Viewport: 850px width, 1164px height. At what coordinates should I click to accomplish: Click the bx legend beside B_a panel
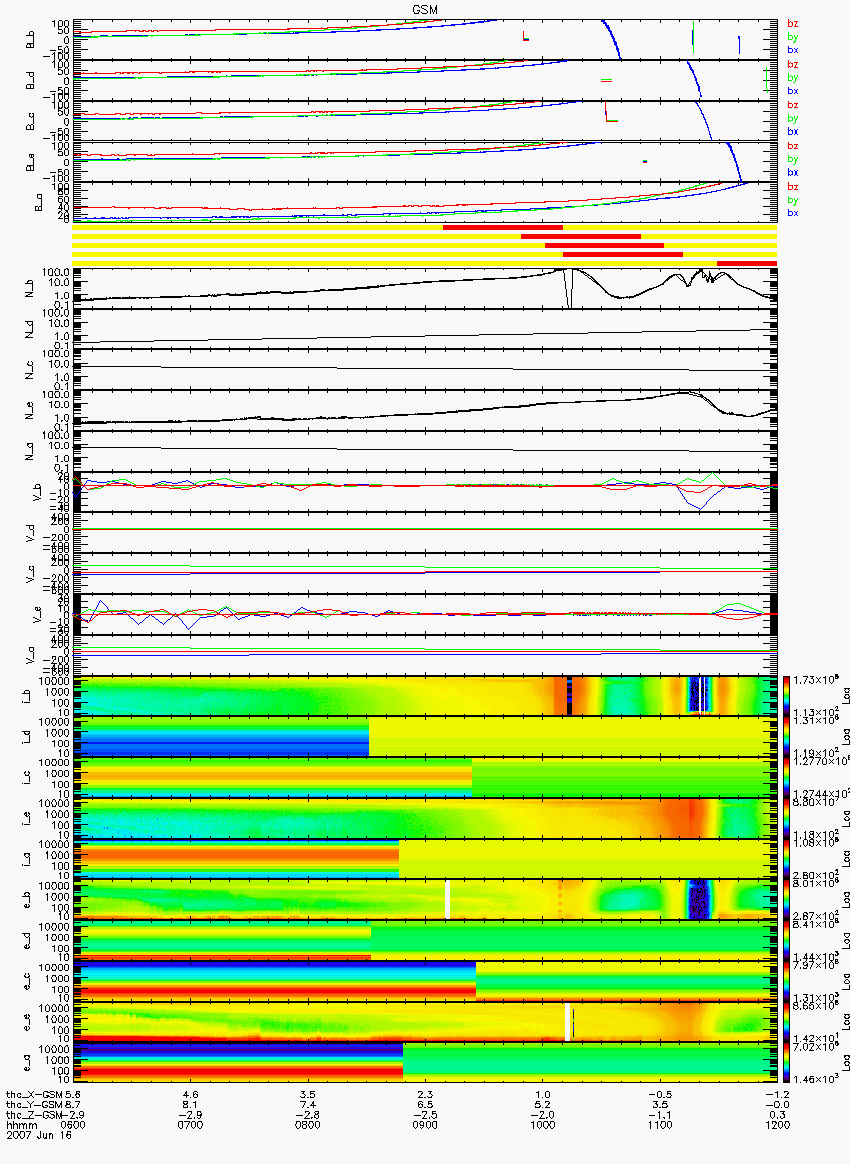(x=793, y=213)
